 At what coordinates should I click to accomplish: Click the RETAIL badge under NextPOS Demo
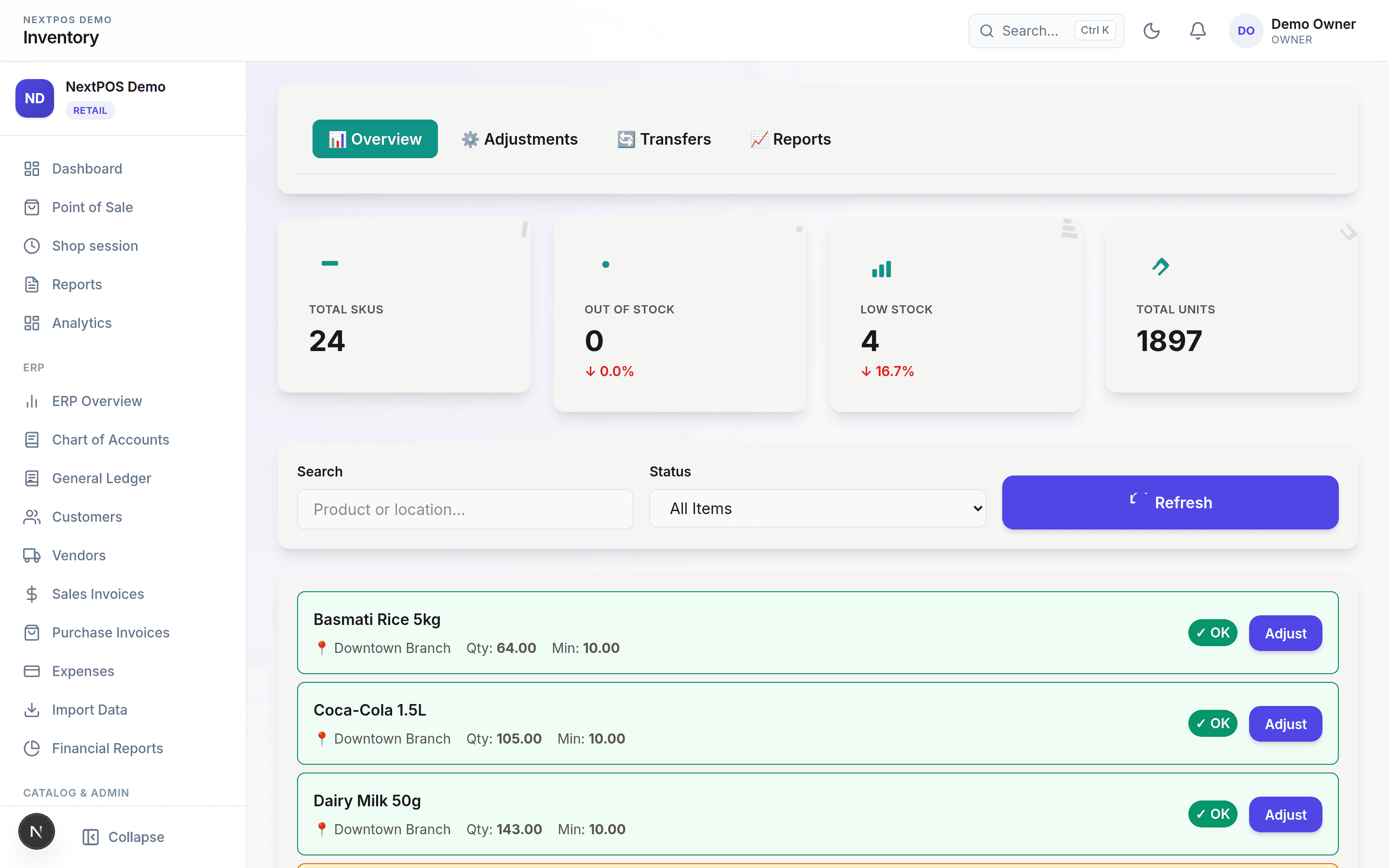pos(90,110)
